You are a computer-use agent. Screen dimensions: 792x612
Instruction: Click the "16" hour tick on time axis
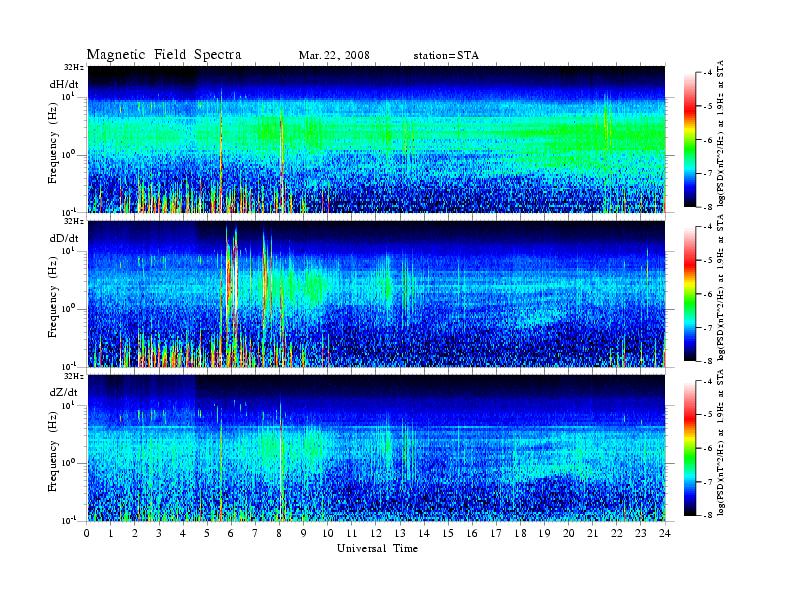point(472,533)
